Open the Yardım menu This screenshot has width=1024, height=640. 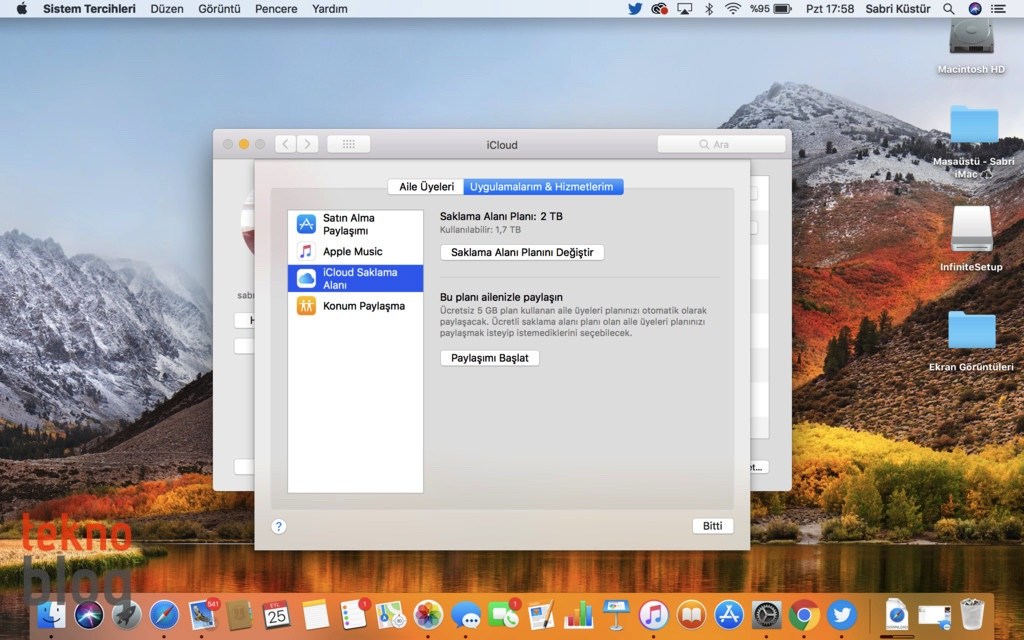point(330,8)
